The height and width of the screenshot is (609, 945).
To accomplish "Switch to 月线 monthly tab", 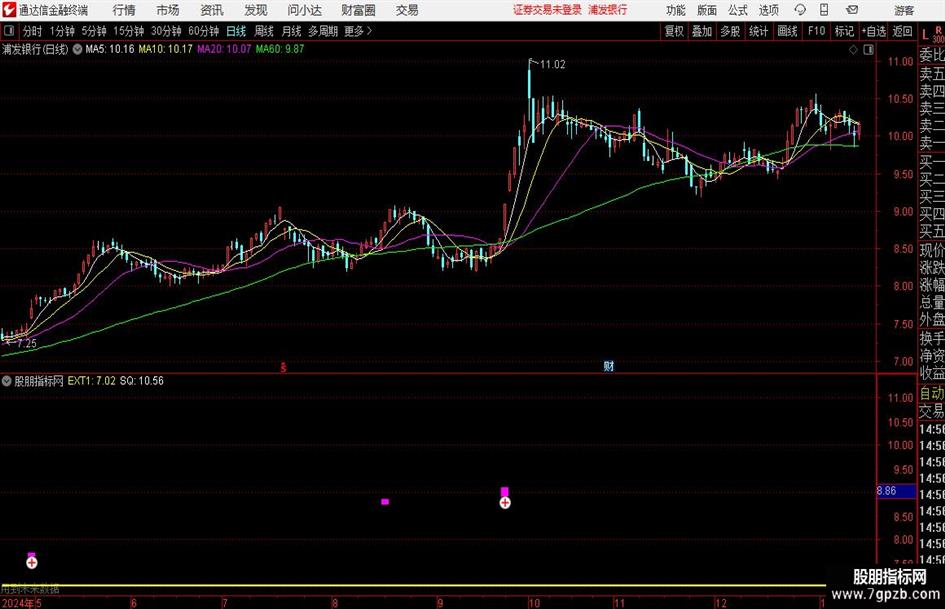I will coord(291,31).
